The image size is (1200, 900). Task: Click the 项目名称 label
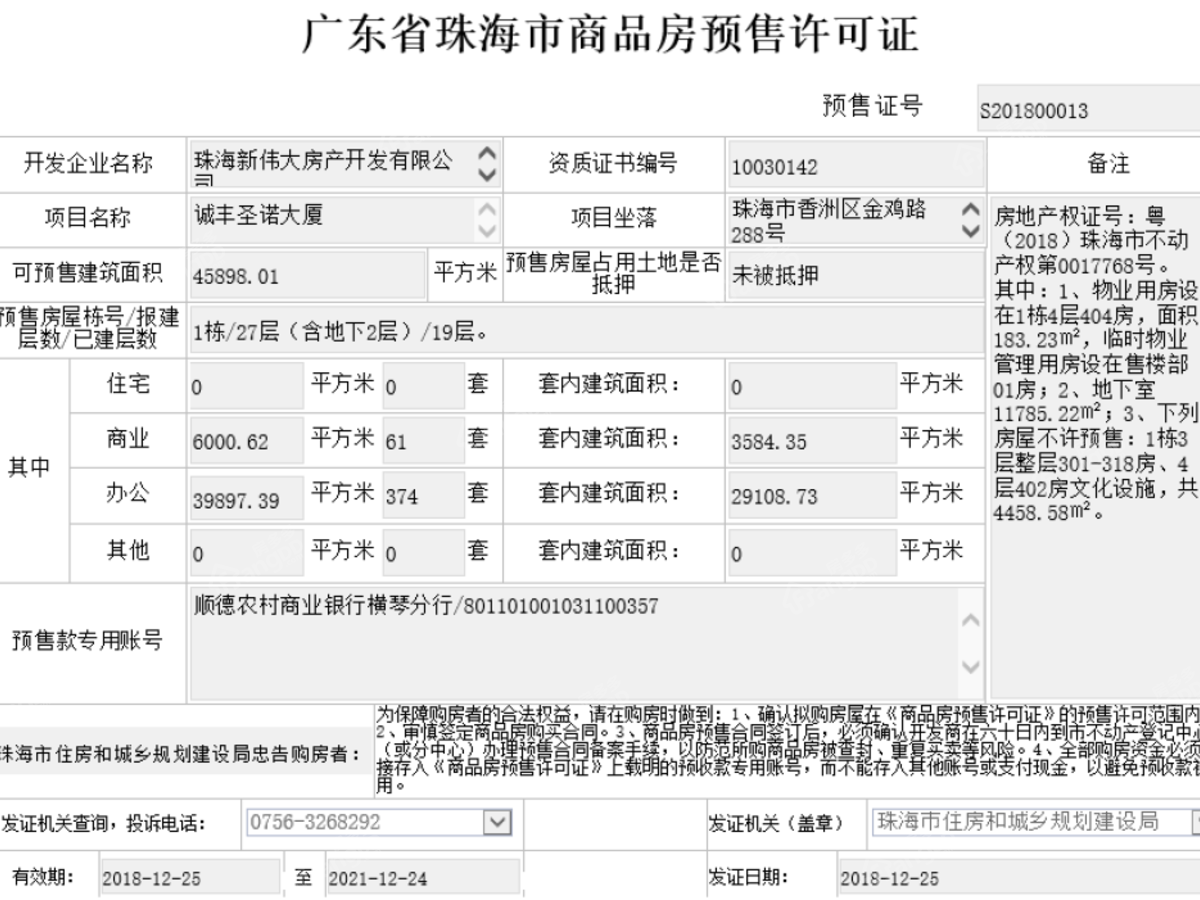coord(88,219)
